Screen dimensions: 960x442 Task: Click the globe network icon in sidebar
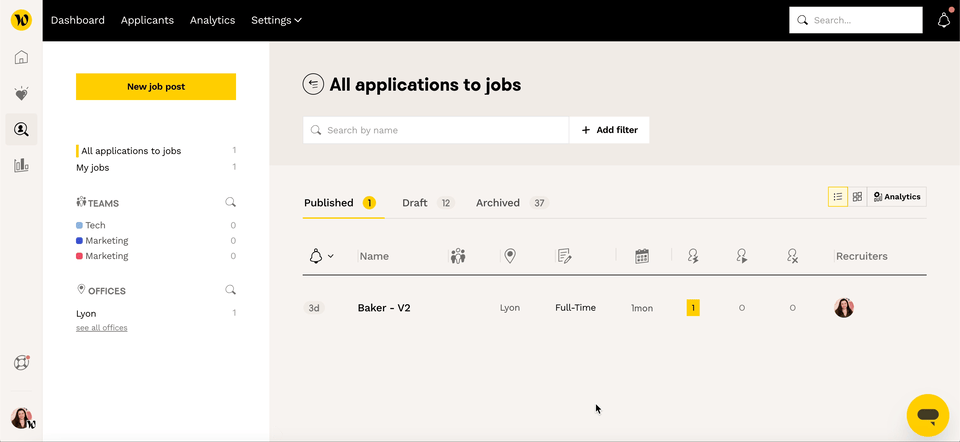tap(21, 363)
